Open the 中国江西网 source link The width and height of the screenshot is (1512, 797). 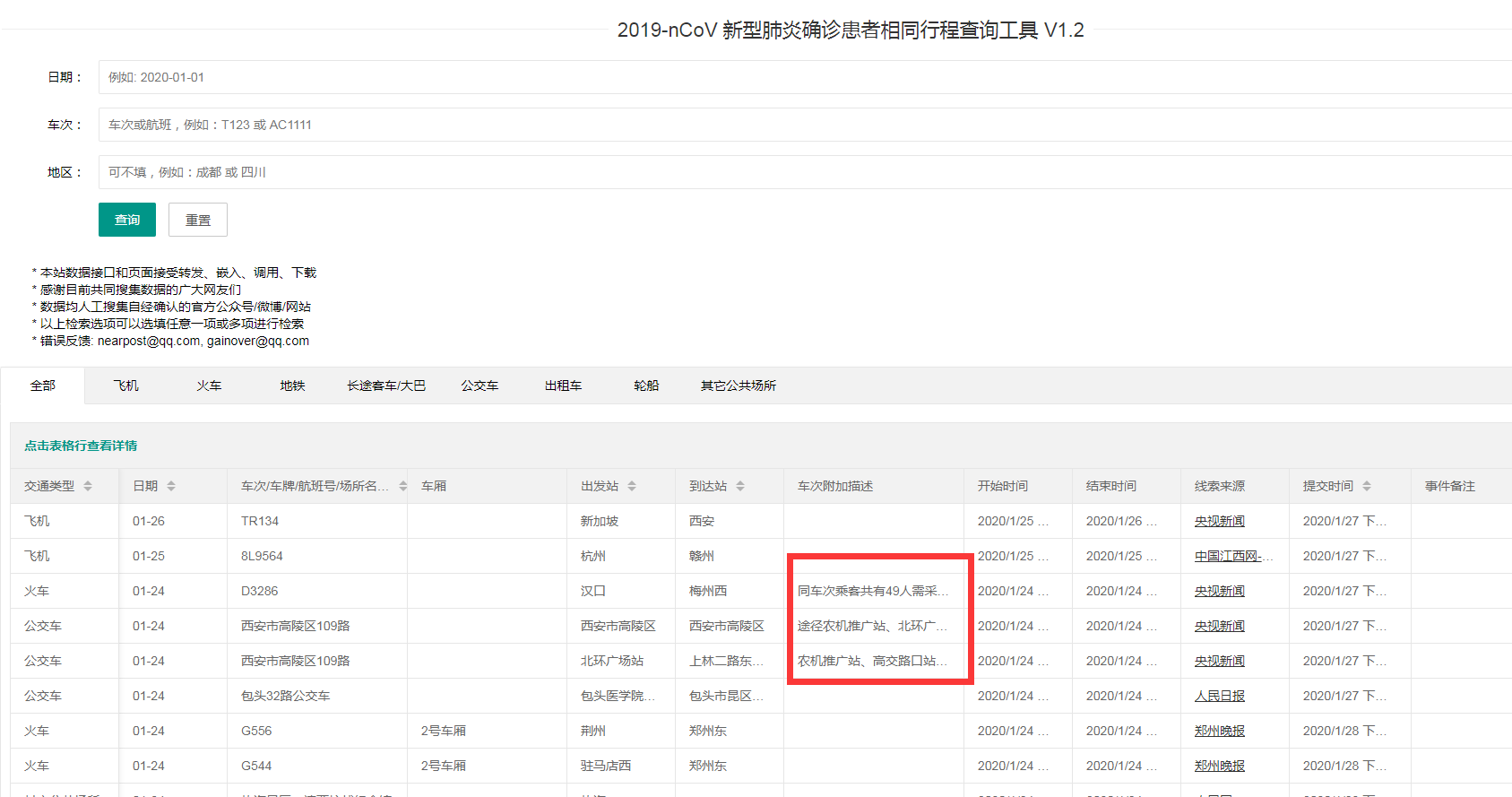click(1228, 556)
